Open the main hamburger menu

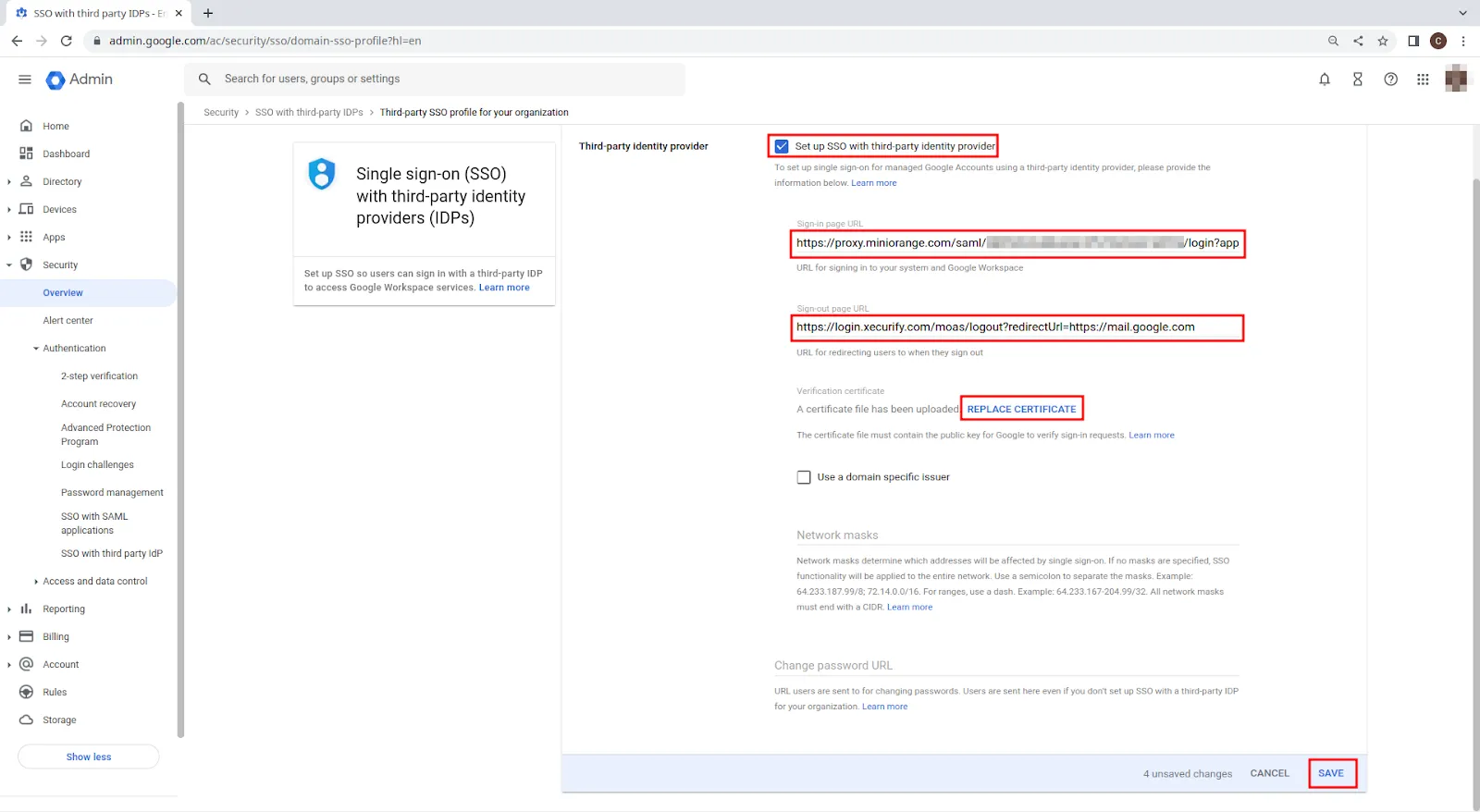[25, 80]
